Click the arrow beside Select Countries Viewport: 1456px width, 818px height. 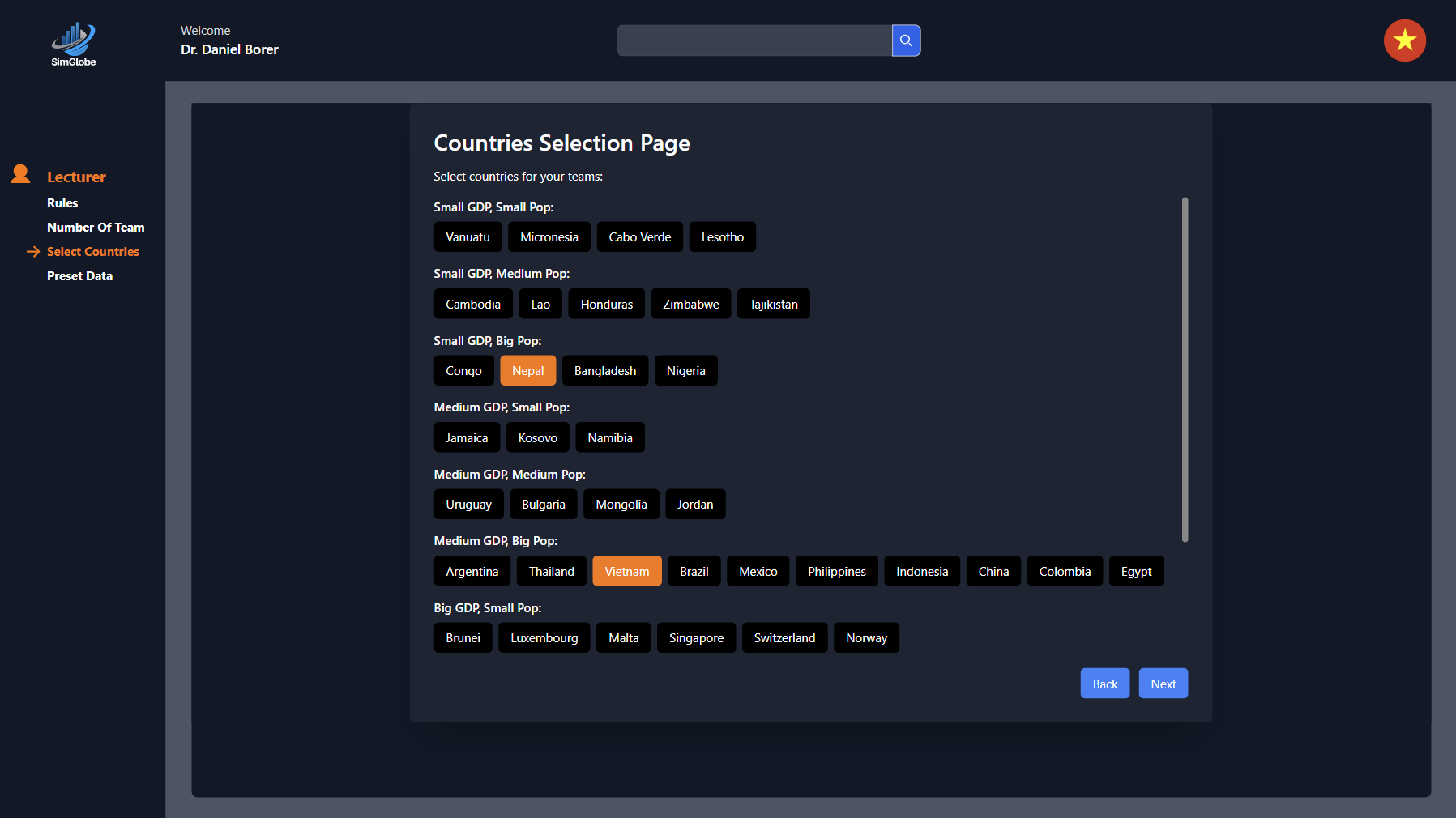(33, 252)
